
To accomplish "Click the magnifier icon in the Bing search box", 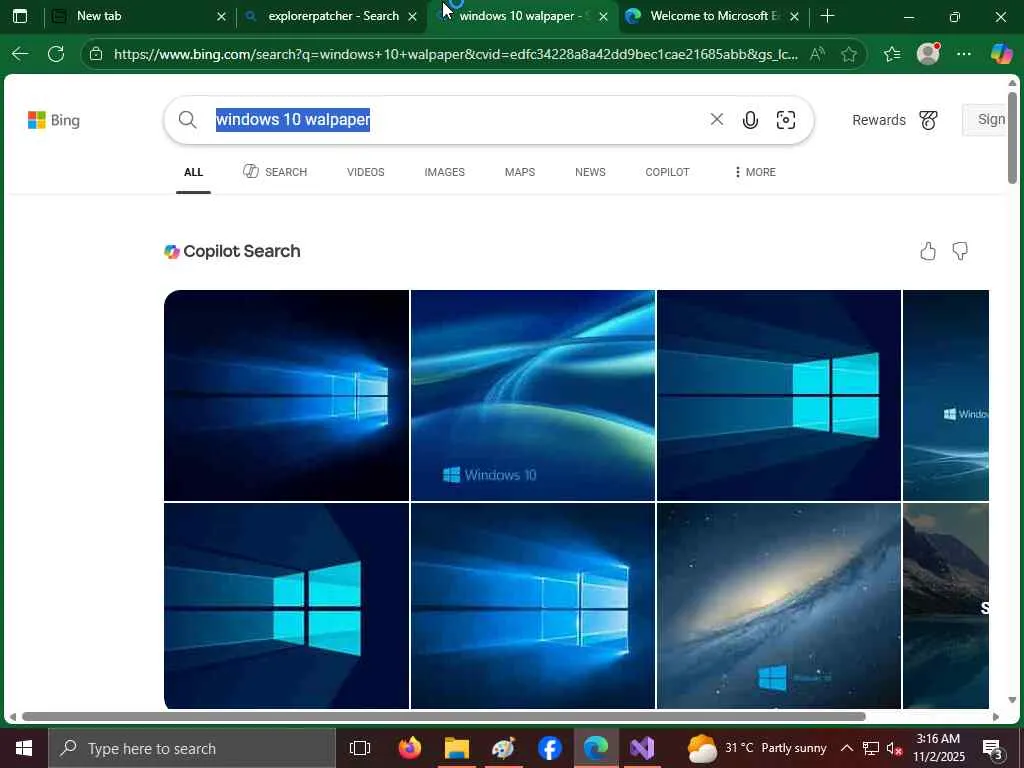I will [x=187, y=120].
